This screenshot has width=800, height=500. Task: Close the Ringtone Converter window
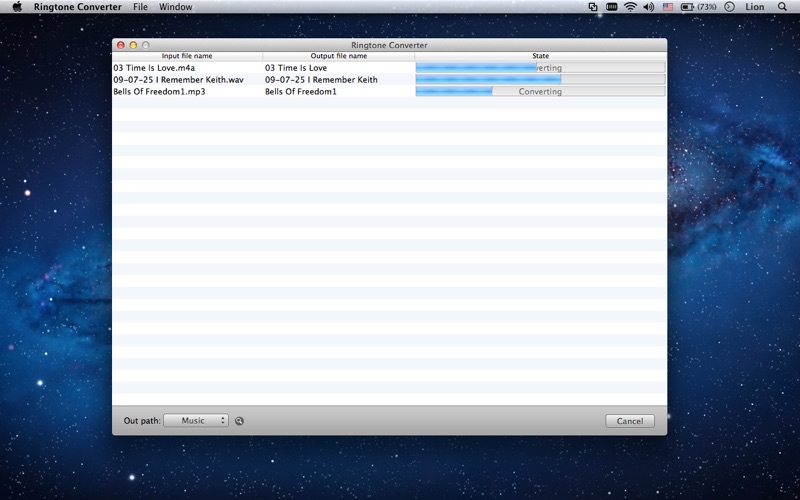pyautogui.click(x=121, y=45)
